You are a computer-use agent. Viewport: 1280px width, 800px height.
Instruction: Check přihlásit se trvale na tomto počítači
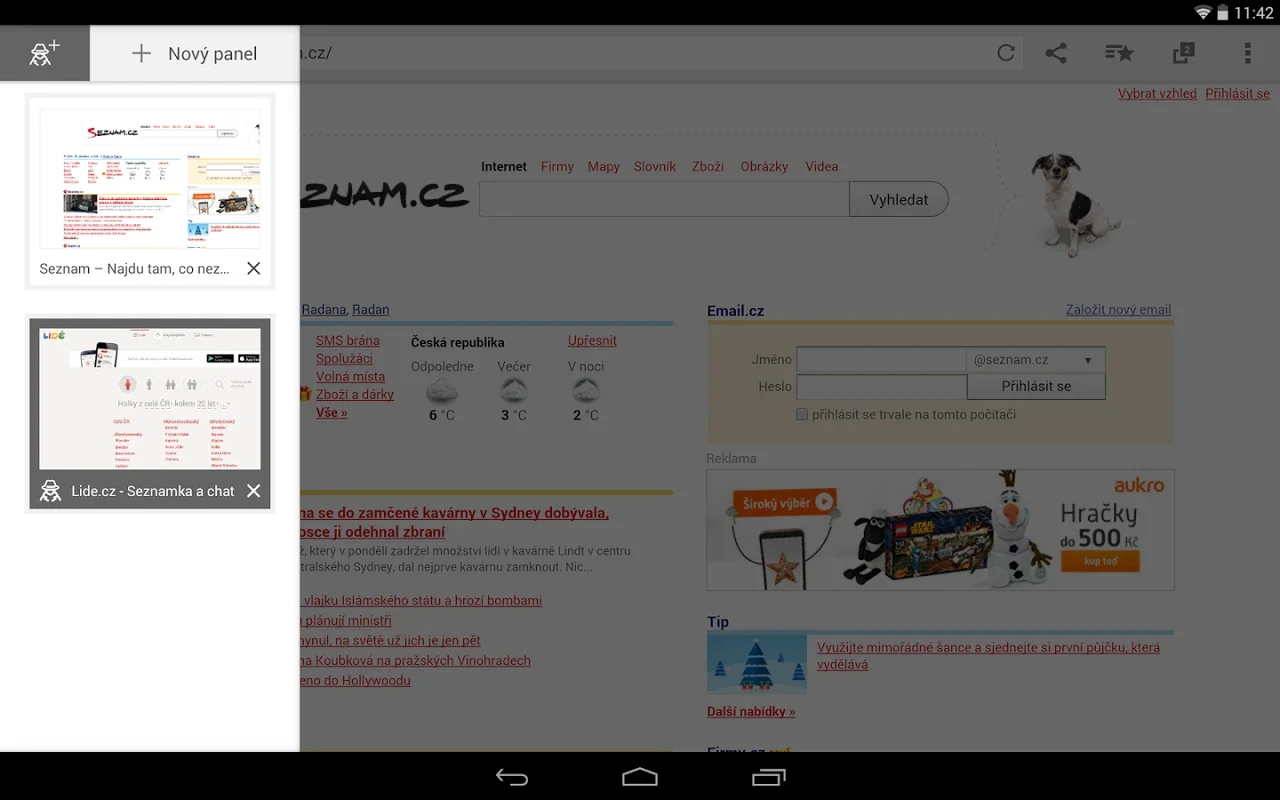(x=802, y=414)
